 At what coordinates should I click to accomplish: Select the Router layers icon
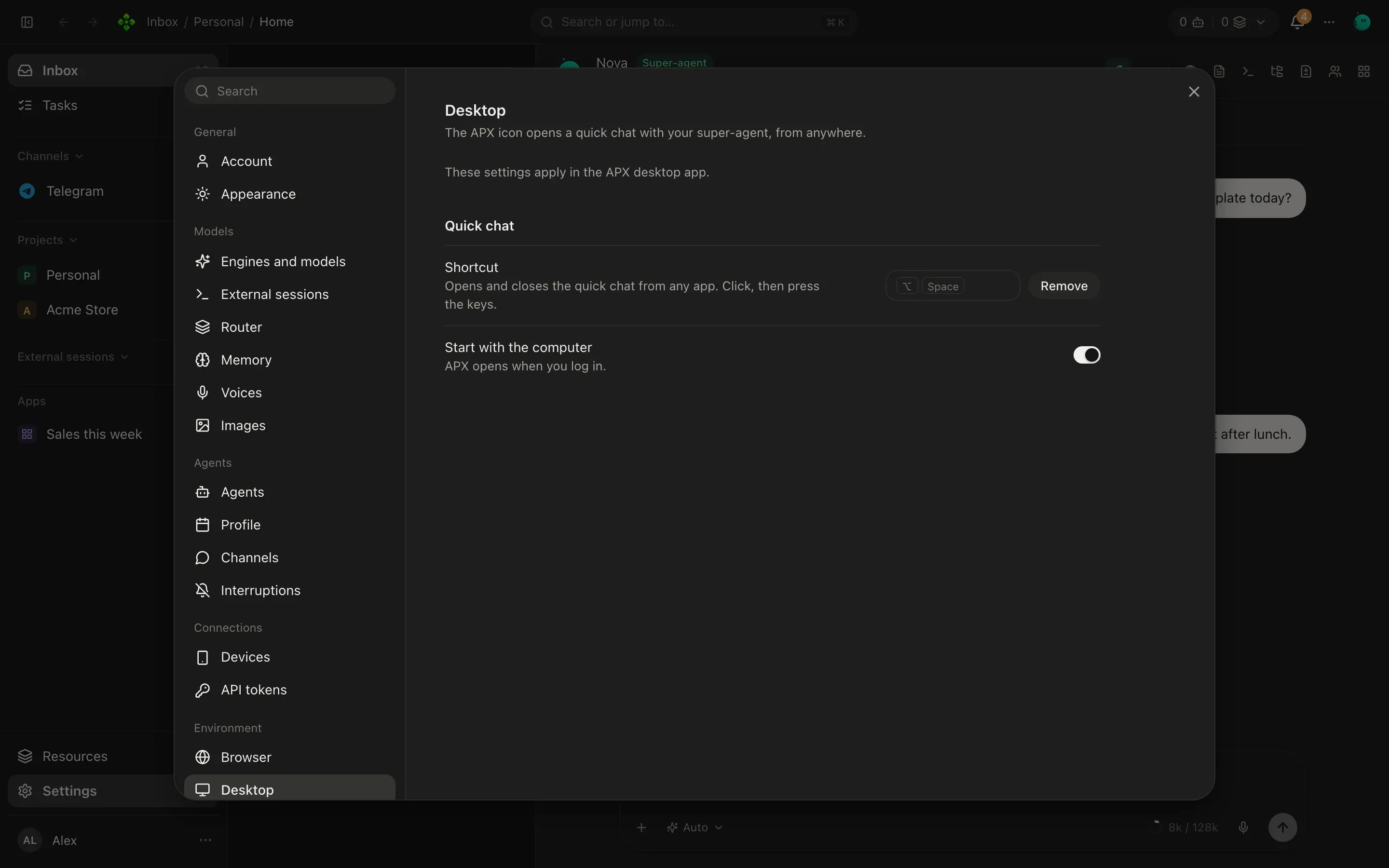(202, 327)
